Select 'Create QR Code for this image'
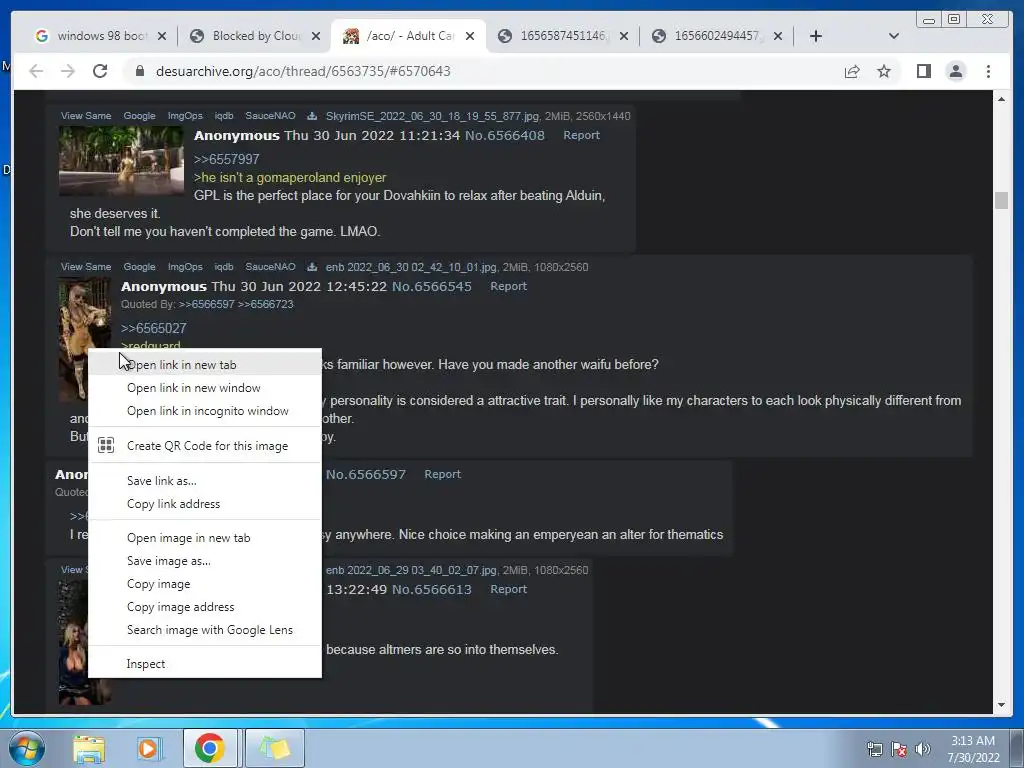This screenshot has height=768, width=1024. pos(205,445)
